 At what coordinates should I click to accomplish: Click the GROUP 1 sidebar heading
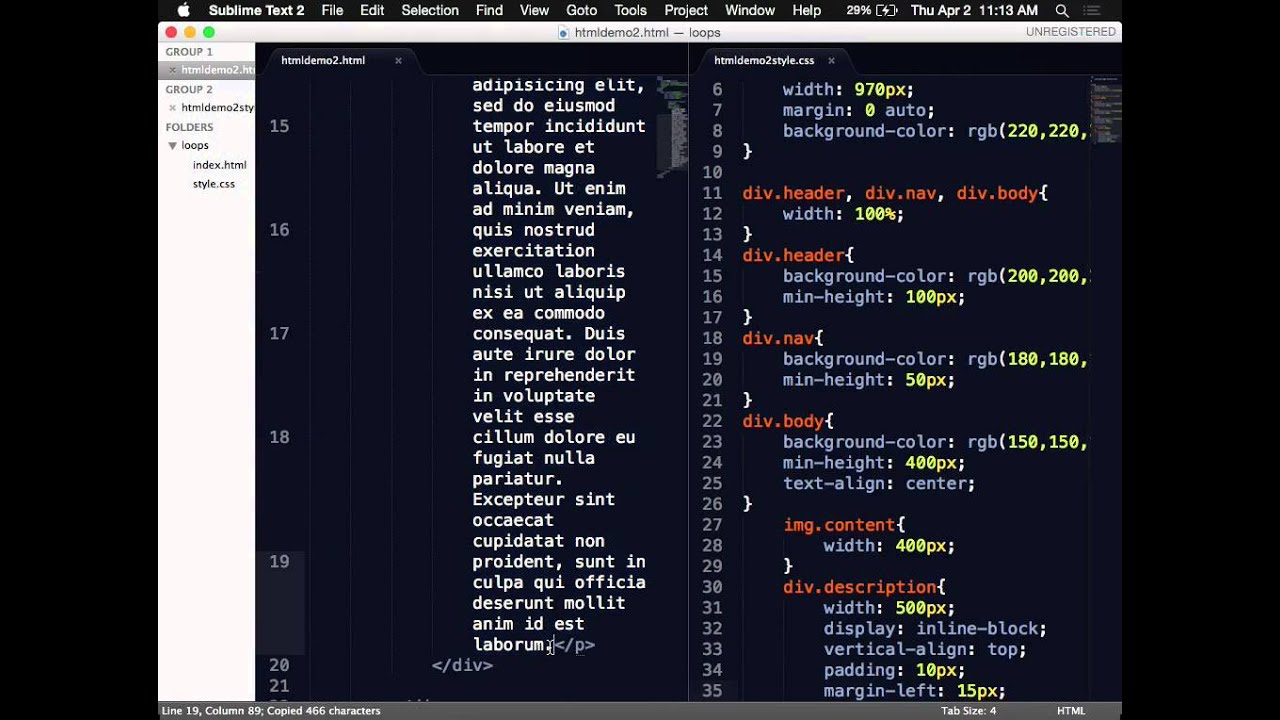tap(188, 52)
